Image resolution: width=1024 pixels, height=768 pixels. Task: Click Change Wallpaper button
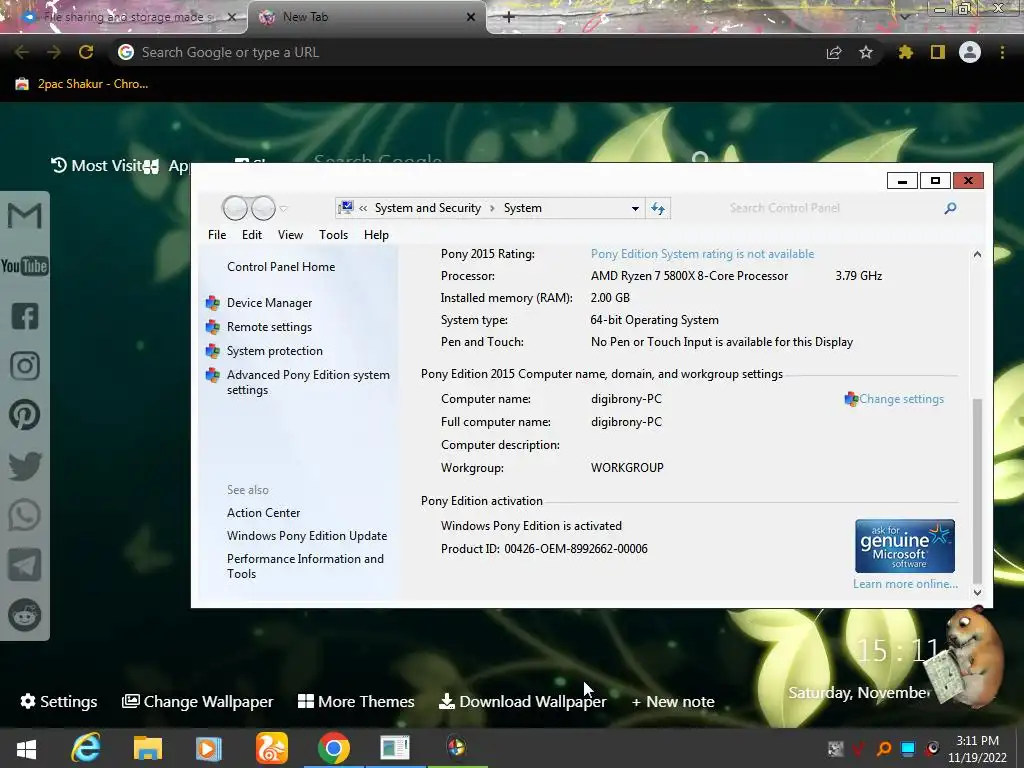[x=198, y=701]
